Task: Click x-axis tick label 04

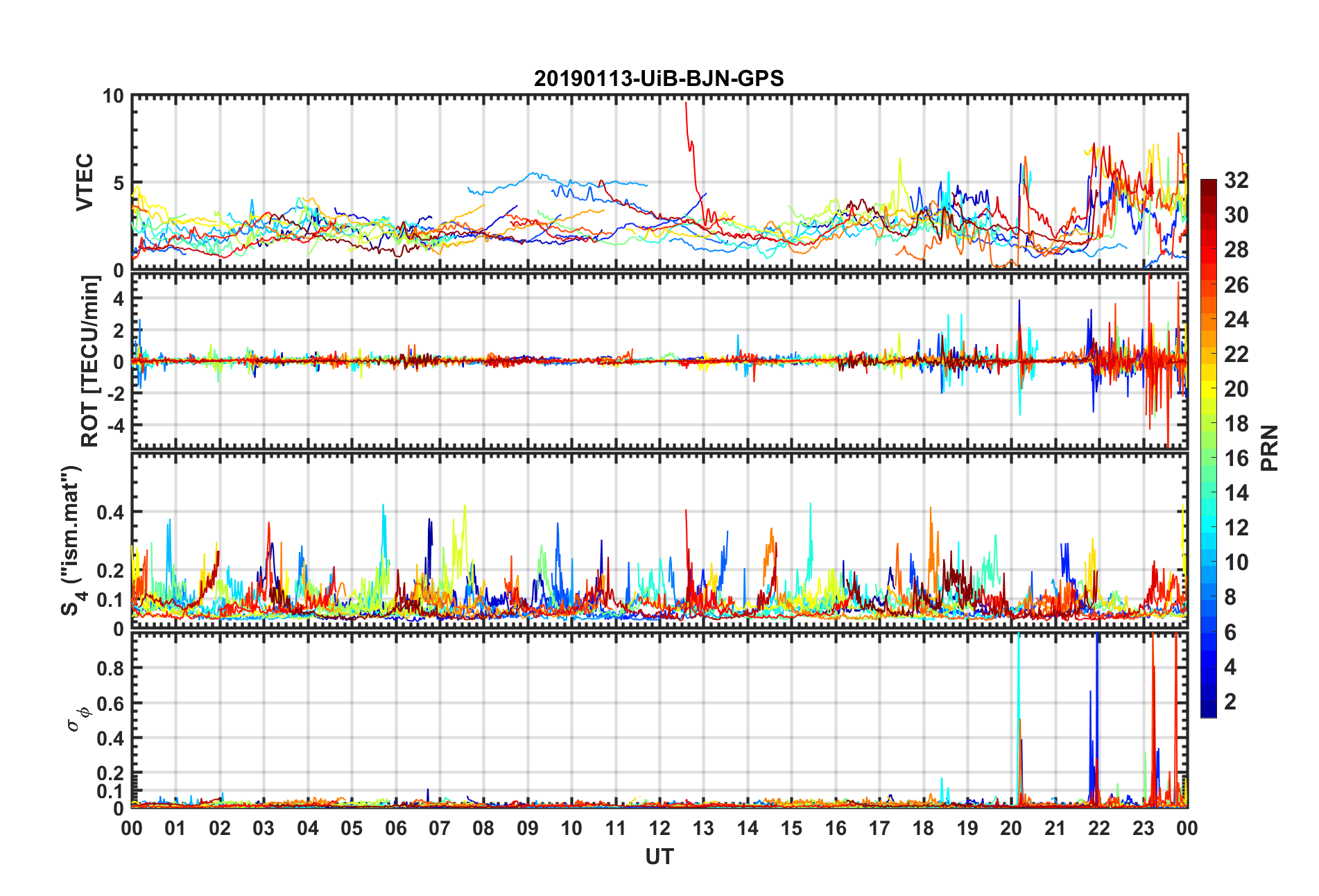Action: coord(308,828)
